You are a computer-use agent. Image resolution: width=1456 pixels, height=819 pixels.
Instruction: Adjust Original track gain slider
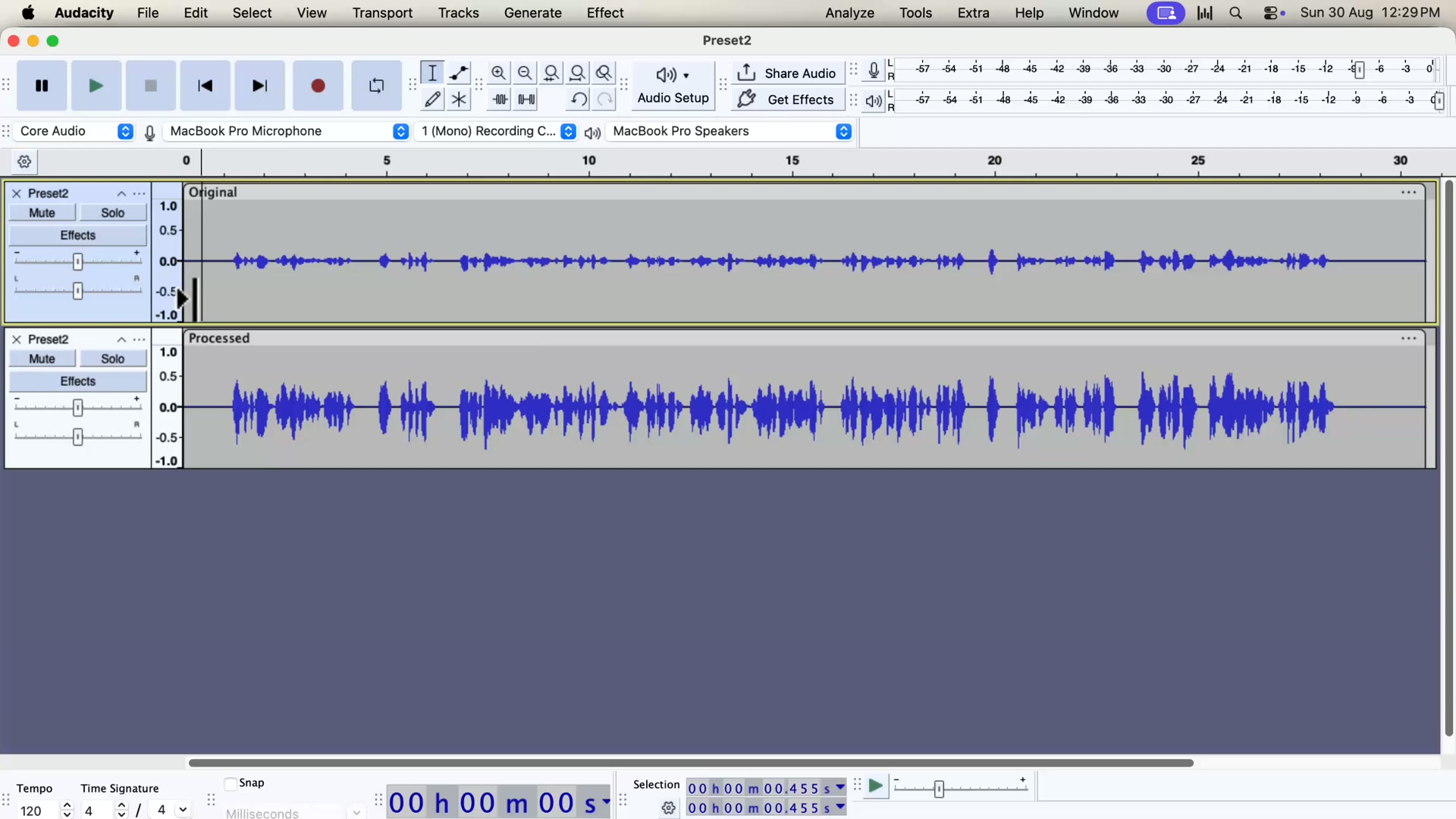tap(77, 262)
